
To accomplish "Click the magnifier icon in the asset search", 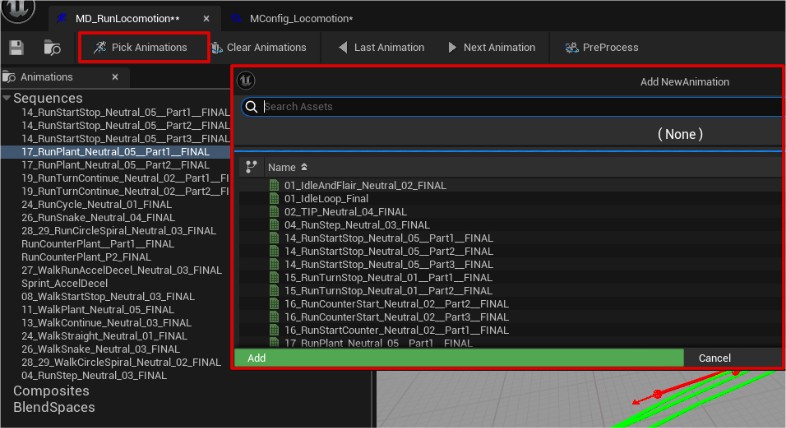I will 251,106.
